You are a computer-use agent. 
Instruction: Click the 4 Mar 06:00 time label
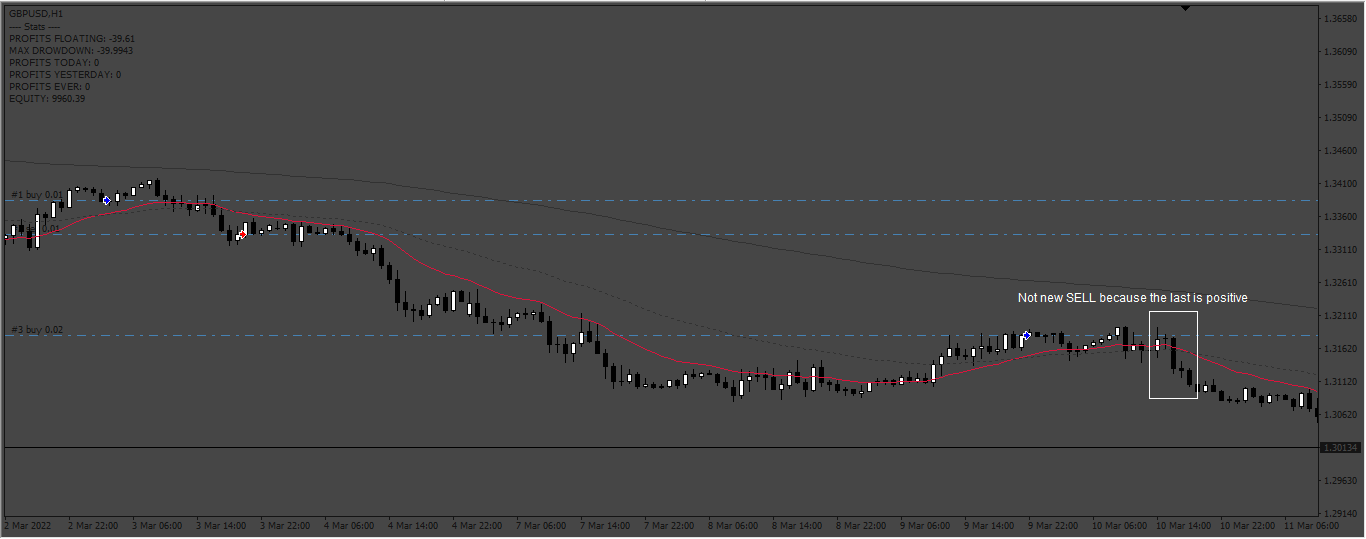[349, 526]
